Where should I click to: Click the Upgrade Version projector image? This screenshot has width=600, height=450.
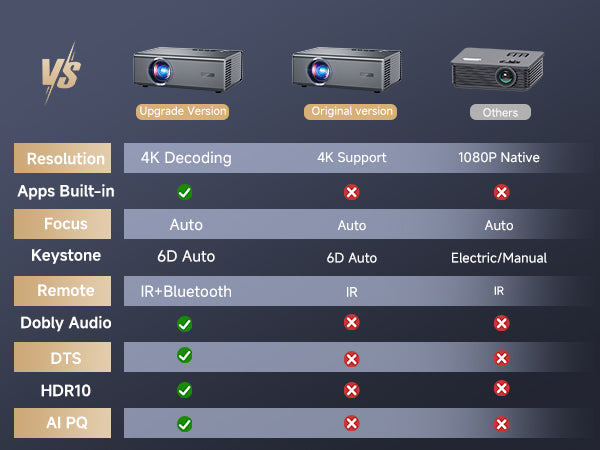[182, 70]
